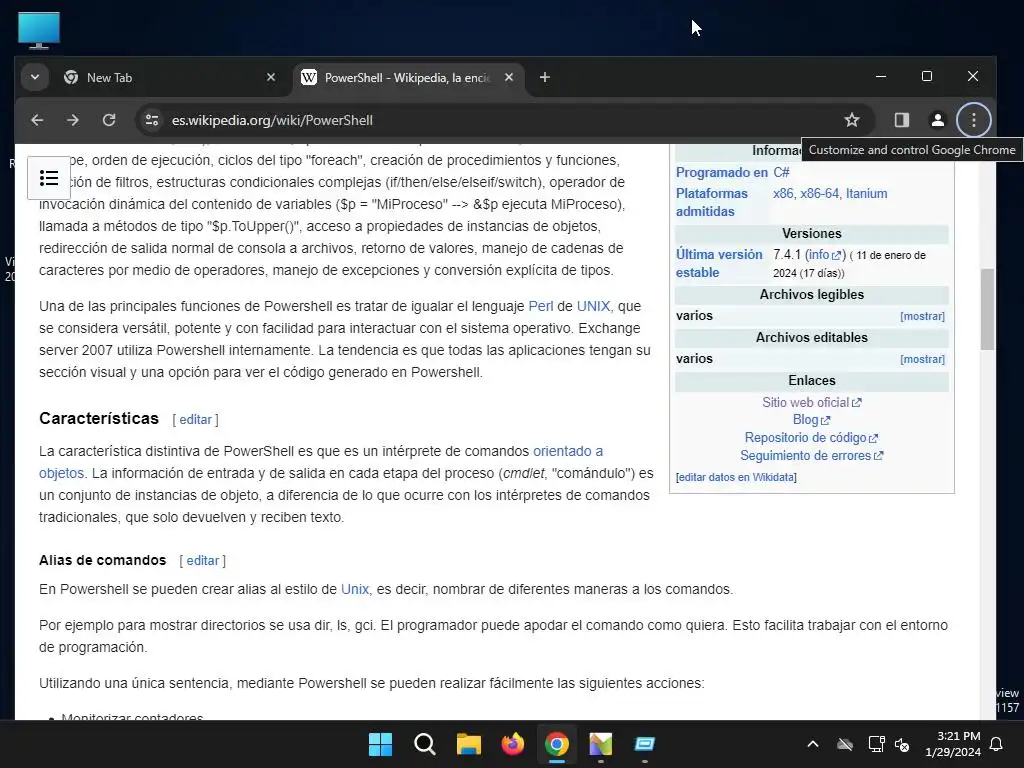Image resolution: width=1024 pixels, height=768 pixels.
Task: Open the clock showing 3:21 PM
Action: tap(952, 744)
